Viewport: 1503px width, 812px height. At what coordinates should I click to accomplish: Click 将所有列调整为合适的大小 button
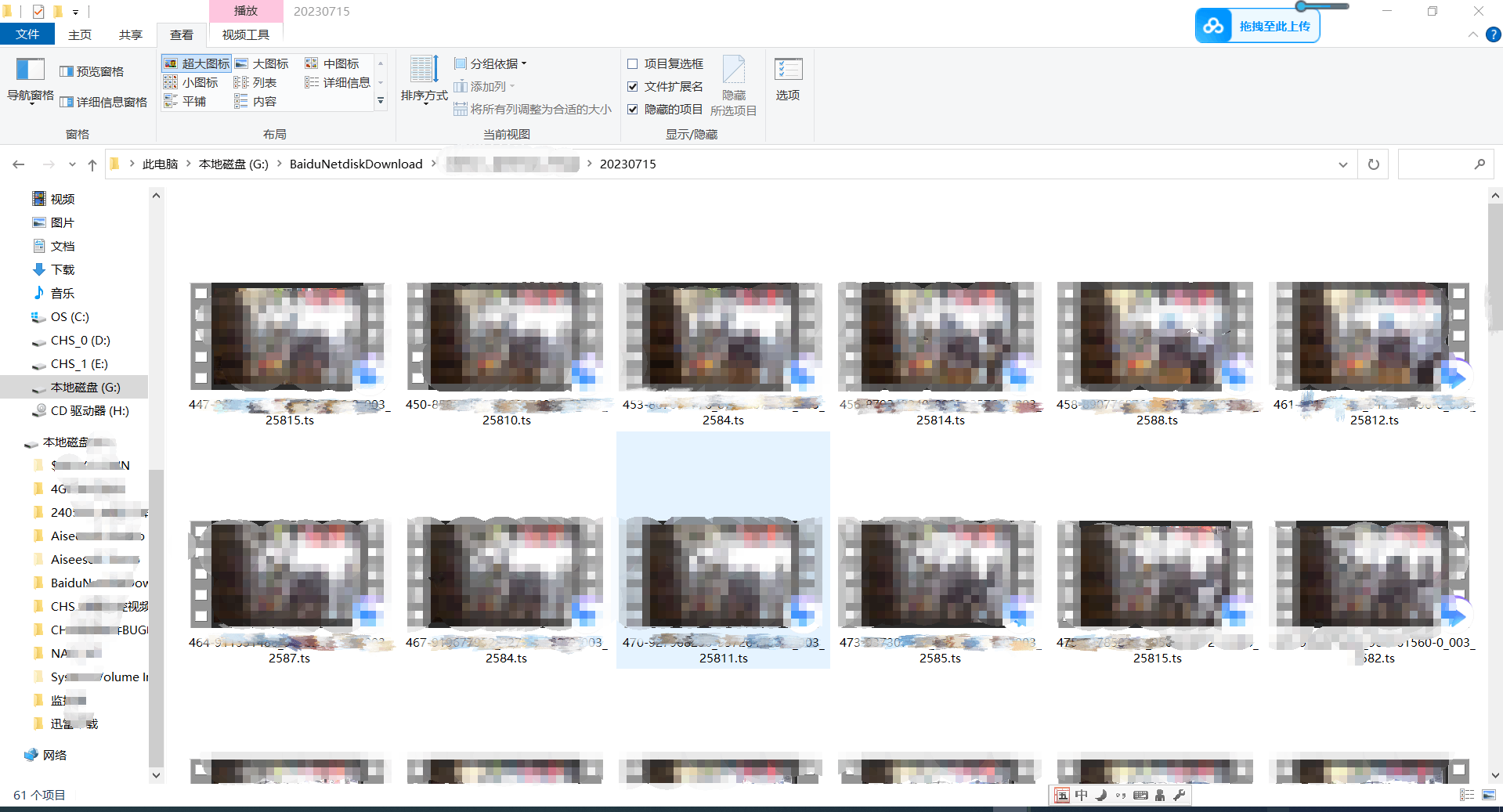pos(533,109)
